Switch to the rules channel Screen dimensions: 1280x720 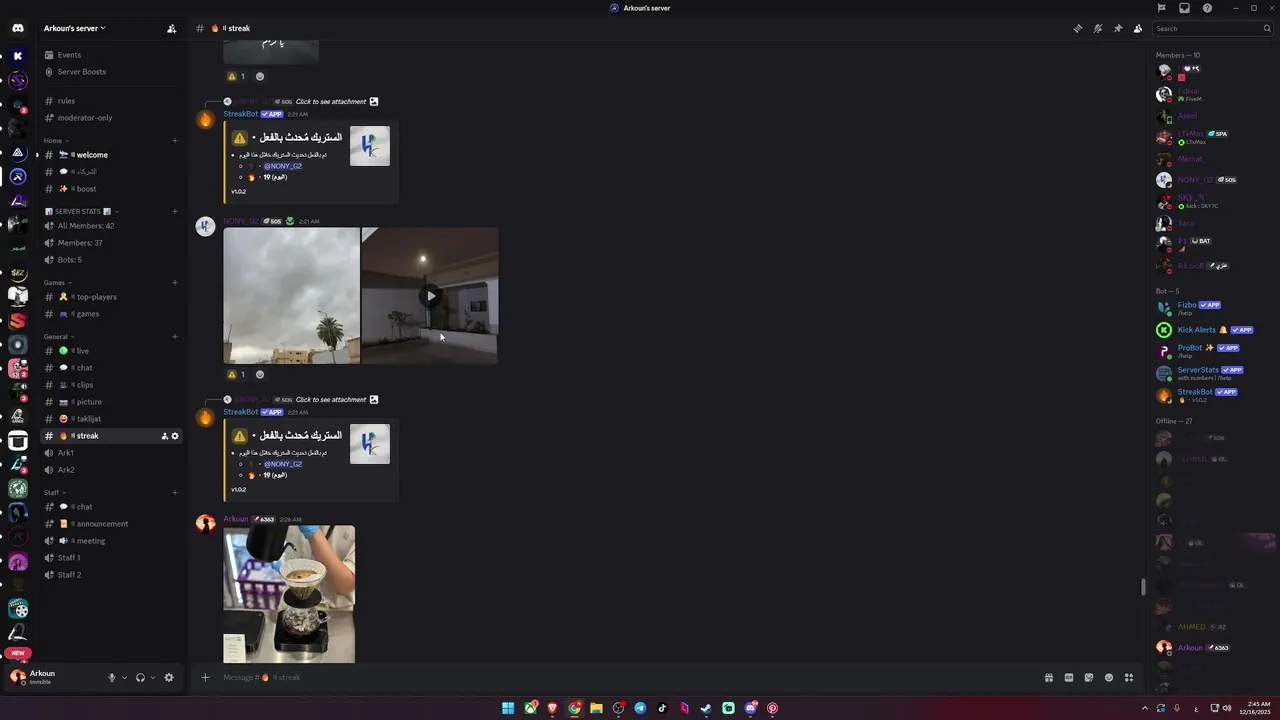111,101
